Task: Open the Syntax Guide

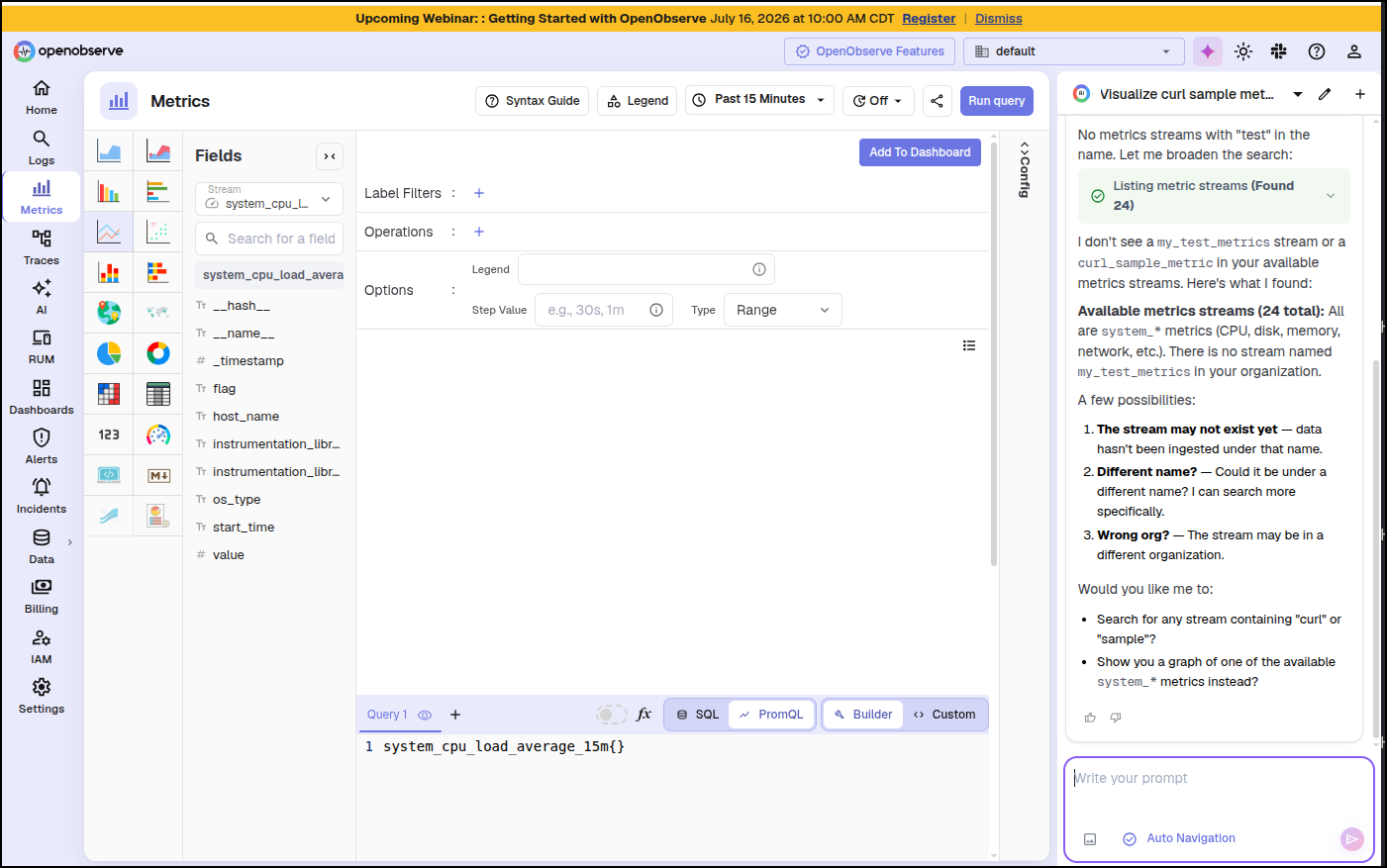Action: point(533,101)
